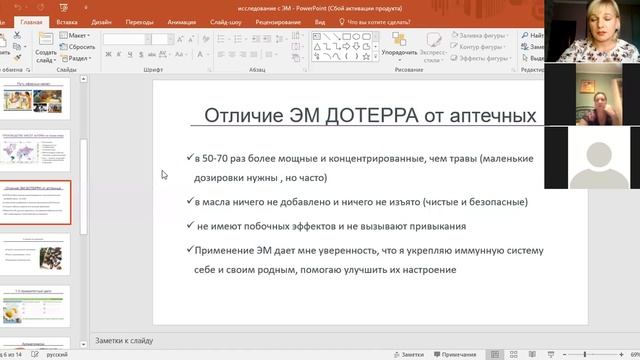This screenshot has height=360, width=640.
Task: Switch to the Анимация tab
Action: [182, 22]
